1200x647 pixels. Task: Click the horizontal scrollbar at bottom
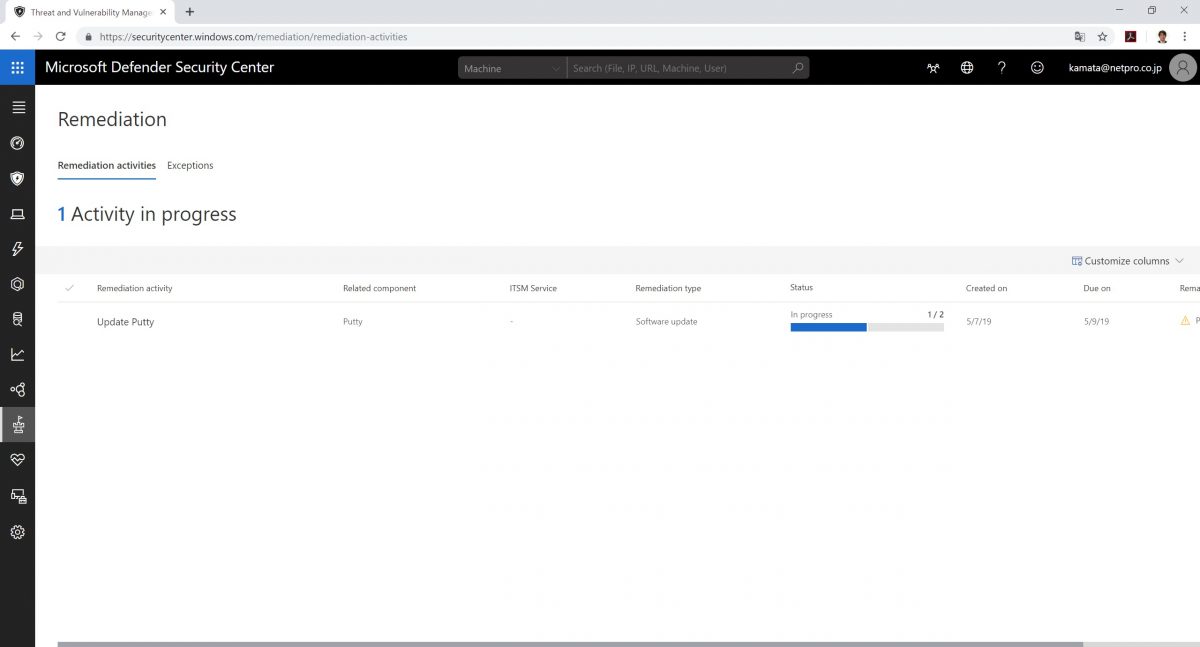570,644
